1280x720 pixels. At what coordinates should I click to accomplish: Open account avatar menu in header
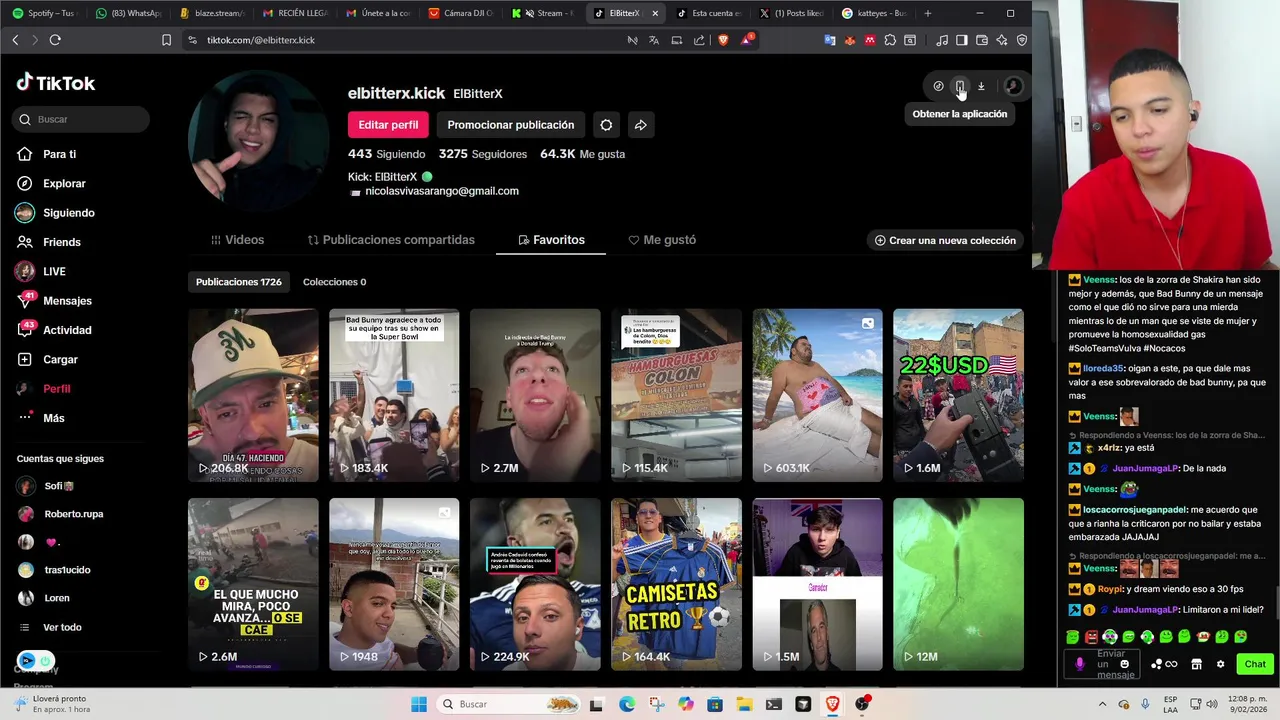pyautogui.click(x=1013, y=86)
